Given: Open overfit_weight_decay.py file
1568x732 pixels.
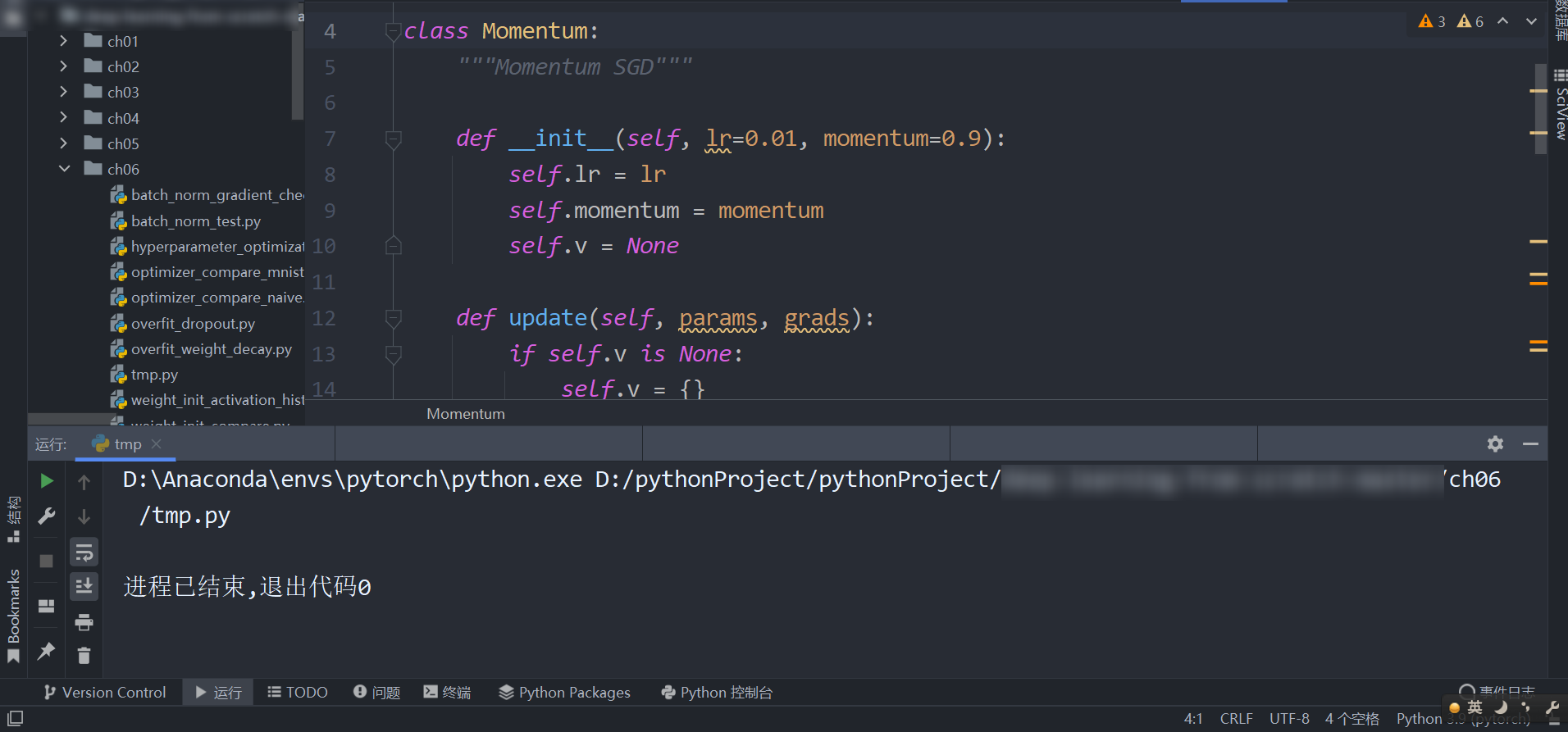Looking at the screenshot, I should (212, 348).
